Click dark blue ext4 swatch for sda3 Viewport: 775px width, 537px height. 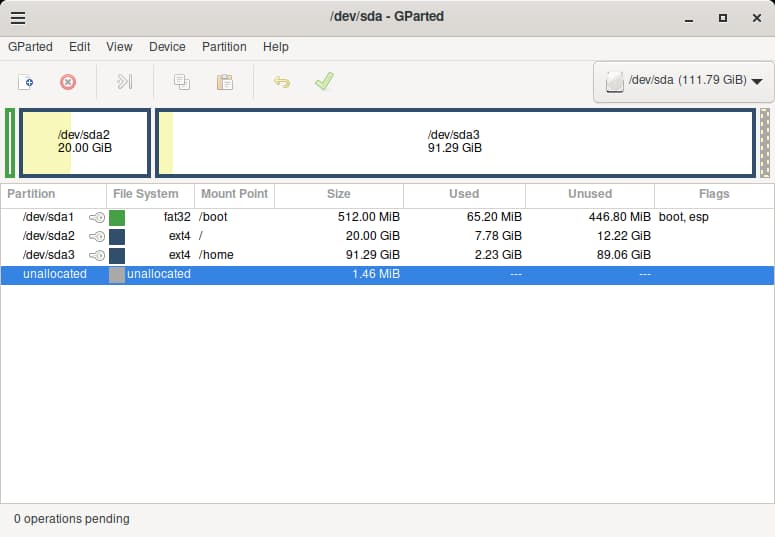117,256
